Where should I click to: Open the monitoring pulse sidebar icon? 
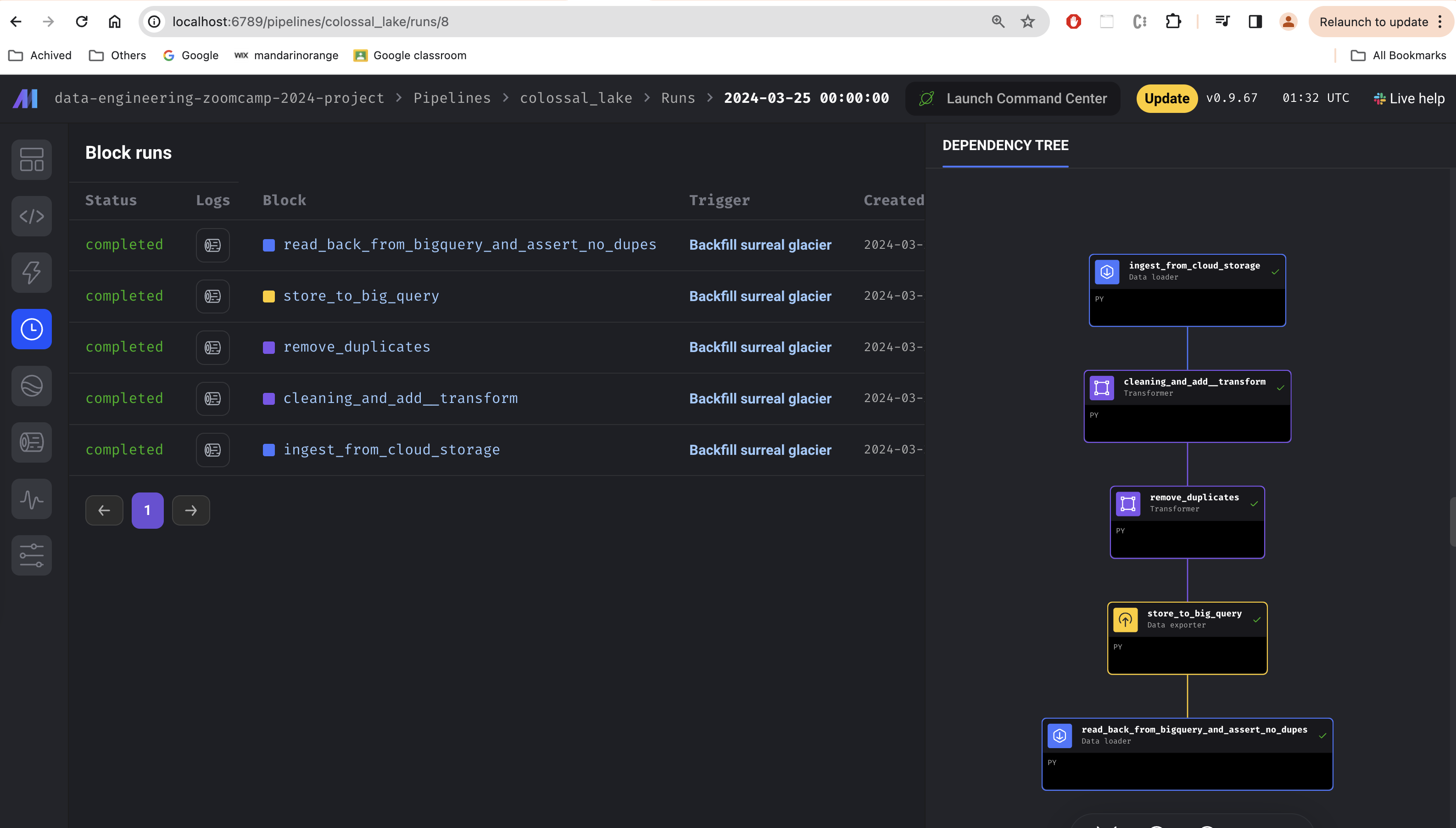[x=32, y=499]
